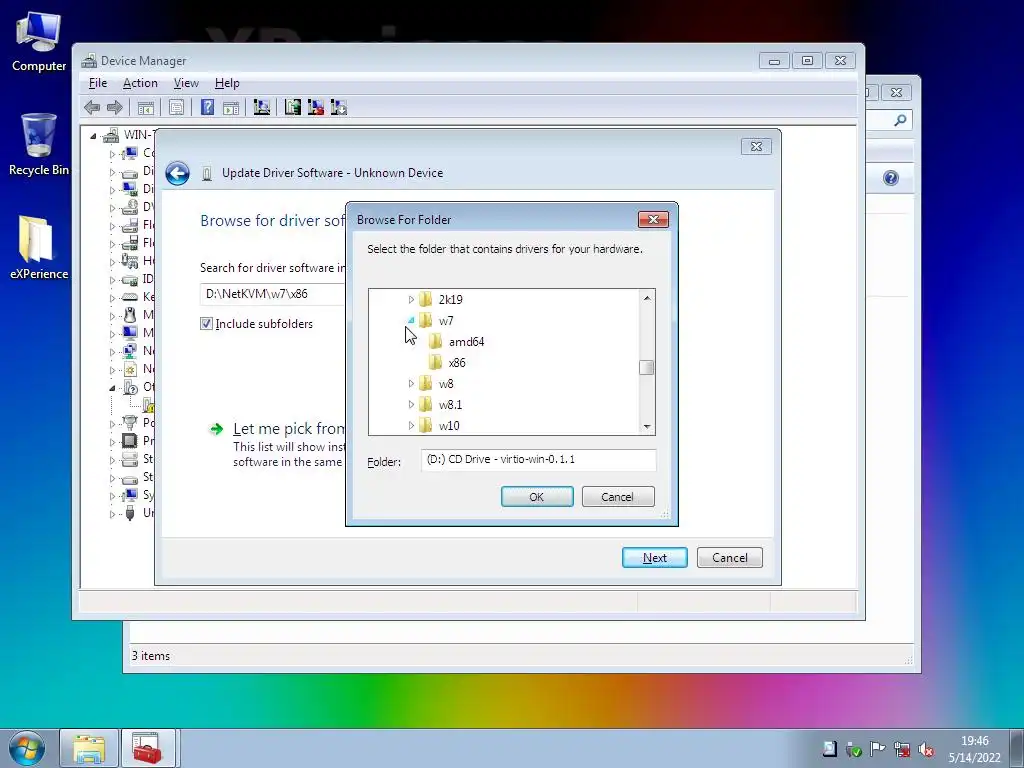This screenshot has height=768, width=1024.
Task: Click the Folder text field showing CD Drive
Action: point(538,460)
